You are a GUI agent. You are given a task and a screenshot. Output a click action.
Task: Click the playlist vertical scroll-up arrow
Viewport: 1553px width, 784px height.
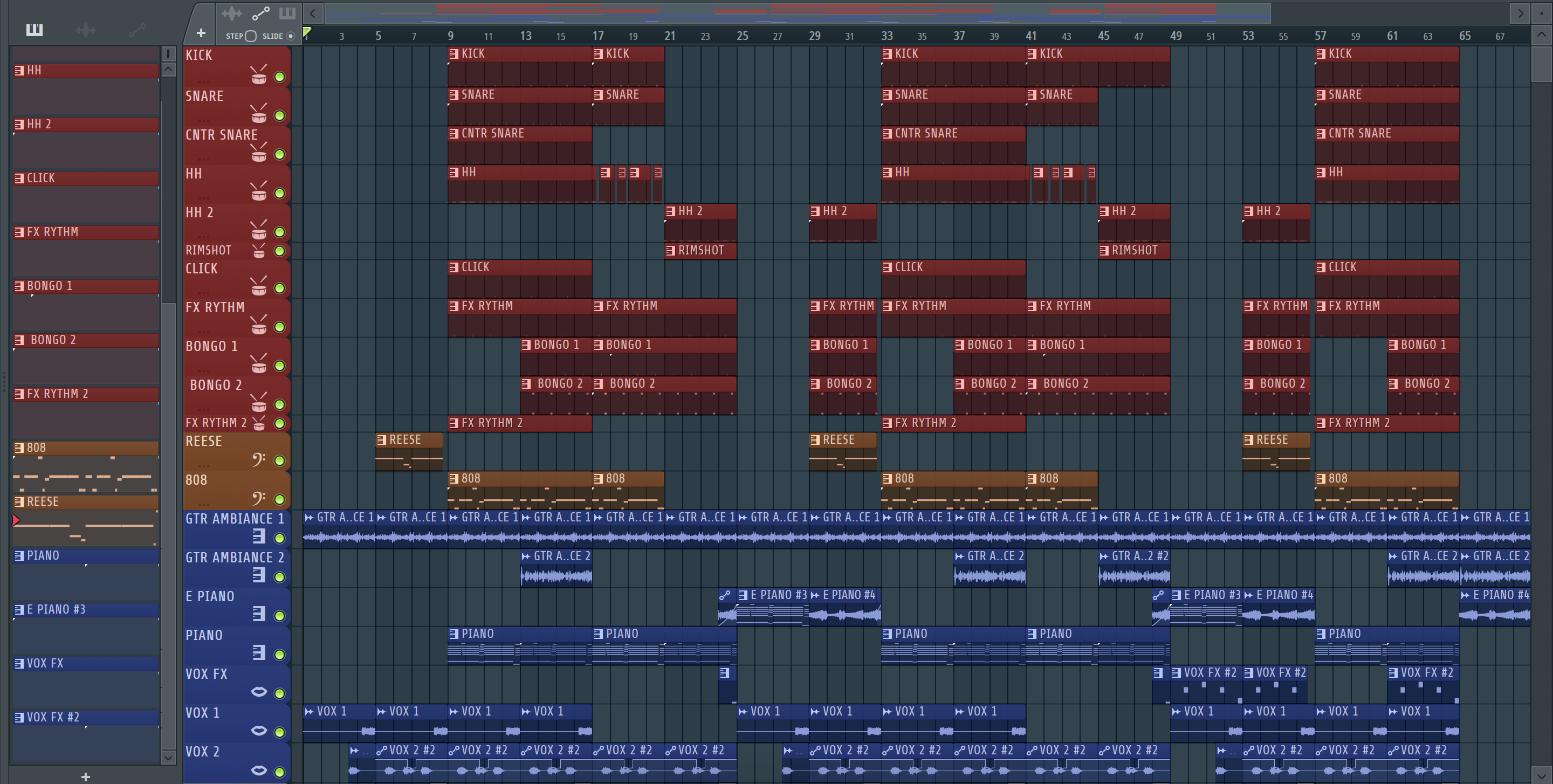tap(1542, 35)
